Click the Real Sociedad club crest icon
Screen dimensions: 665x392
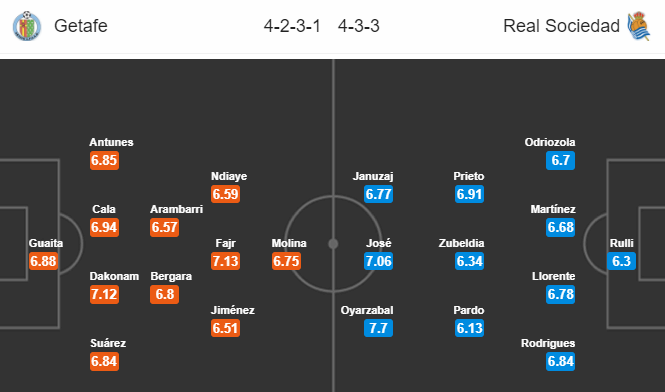tap(639, 26)
